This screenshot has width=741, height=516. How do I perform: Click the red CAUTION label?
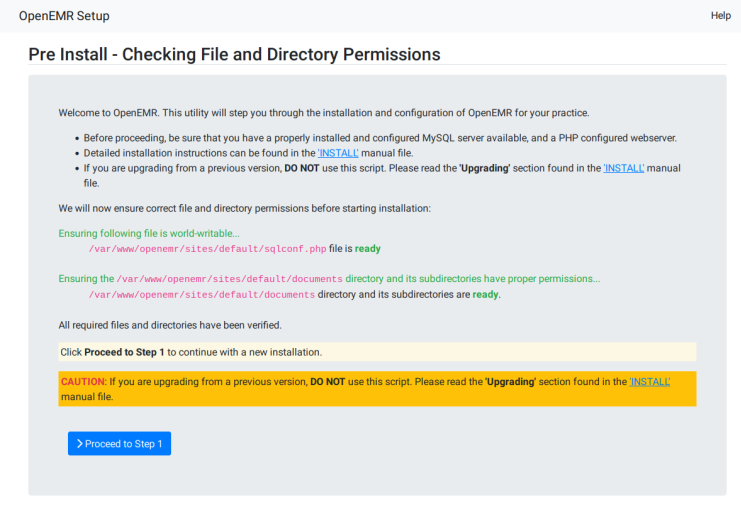coord(83,382)
